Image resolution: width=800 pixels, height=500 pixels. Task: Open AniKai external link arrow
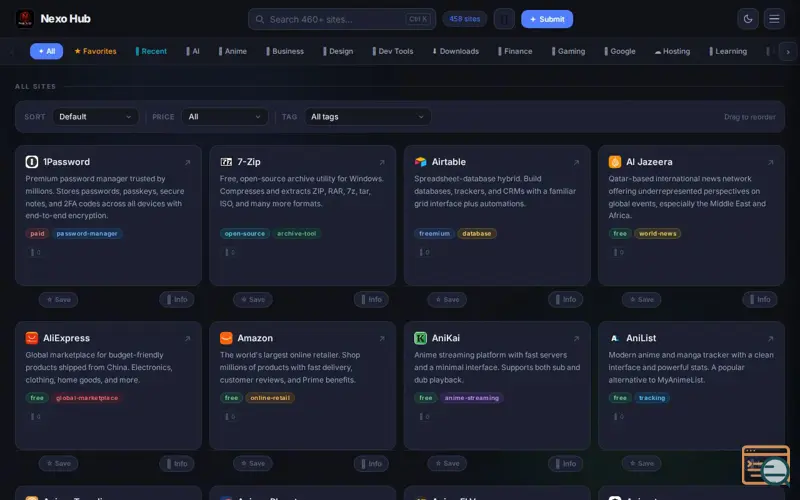coord(576,338)
